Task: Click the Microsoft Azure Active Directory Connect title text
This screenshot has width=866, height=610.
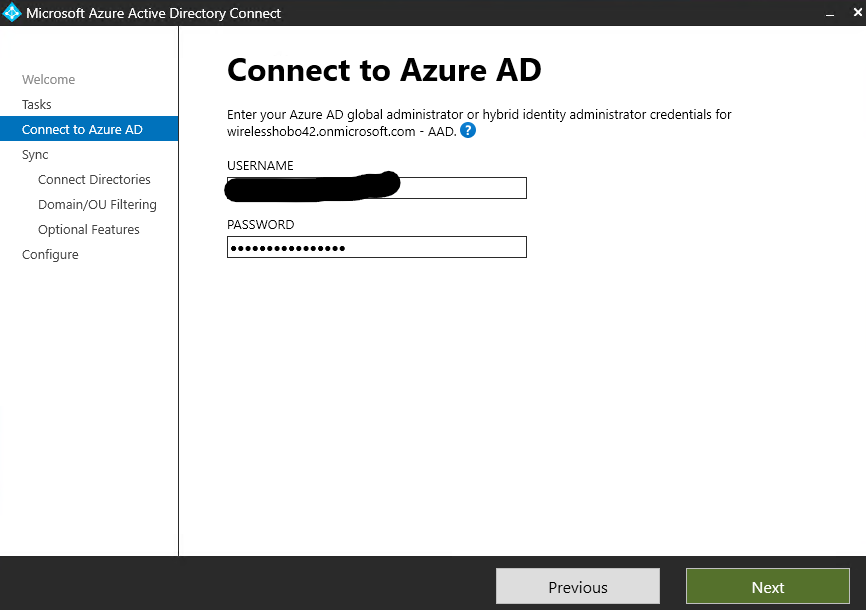Action: pos(153,13)
